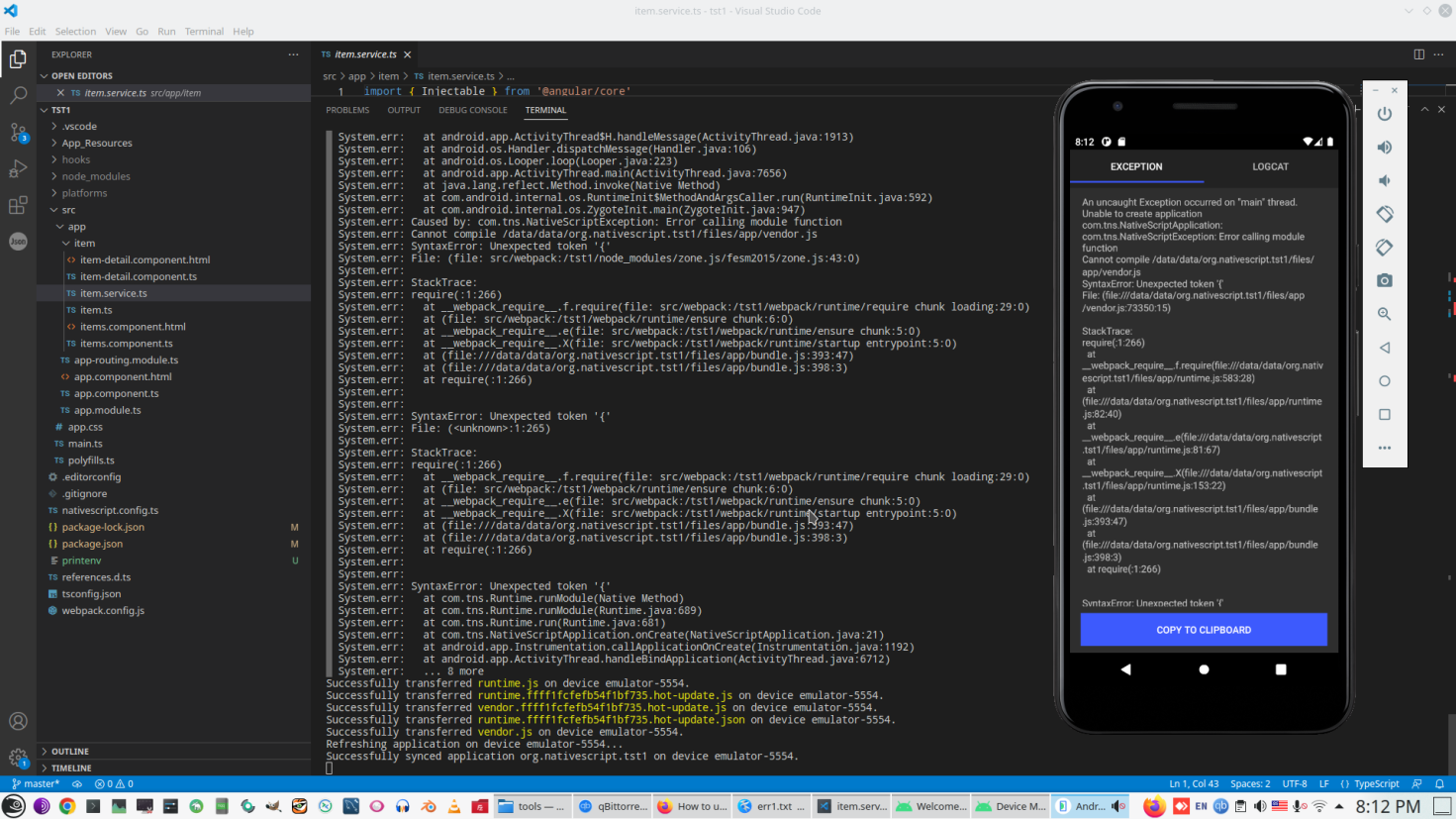Increase emulator volume with volume up icon
The width and height of the screenshot is (1456, 819).
(1385, 147)
